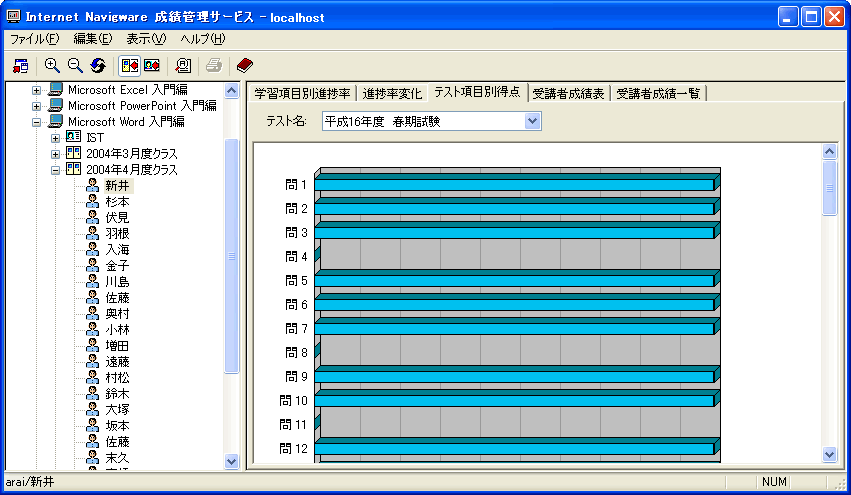This screenshot has width=851, height=495.
Task: Click the Microsoft Excel 入門編 computer icon
Action: coord(55,89)
